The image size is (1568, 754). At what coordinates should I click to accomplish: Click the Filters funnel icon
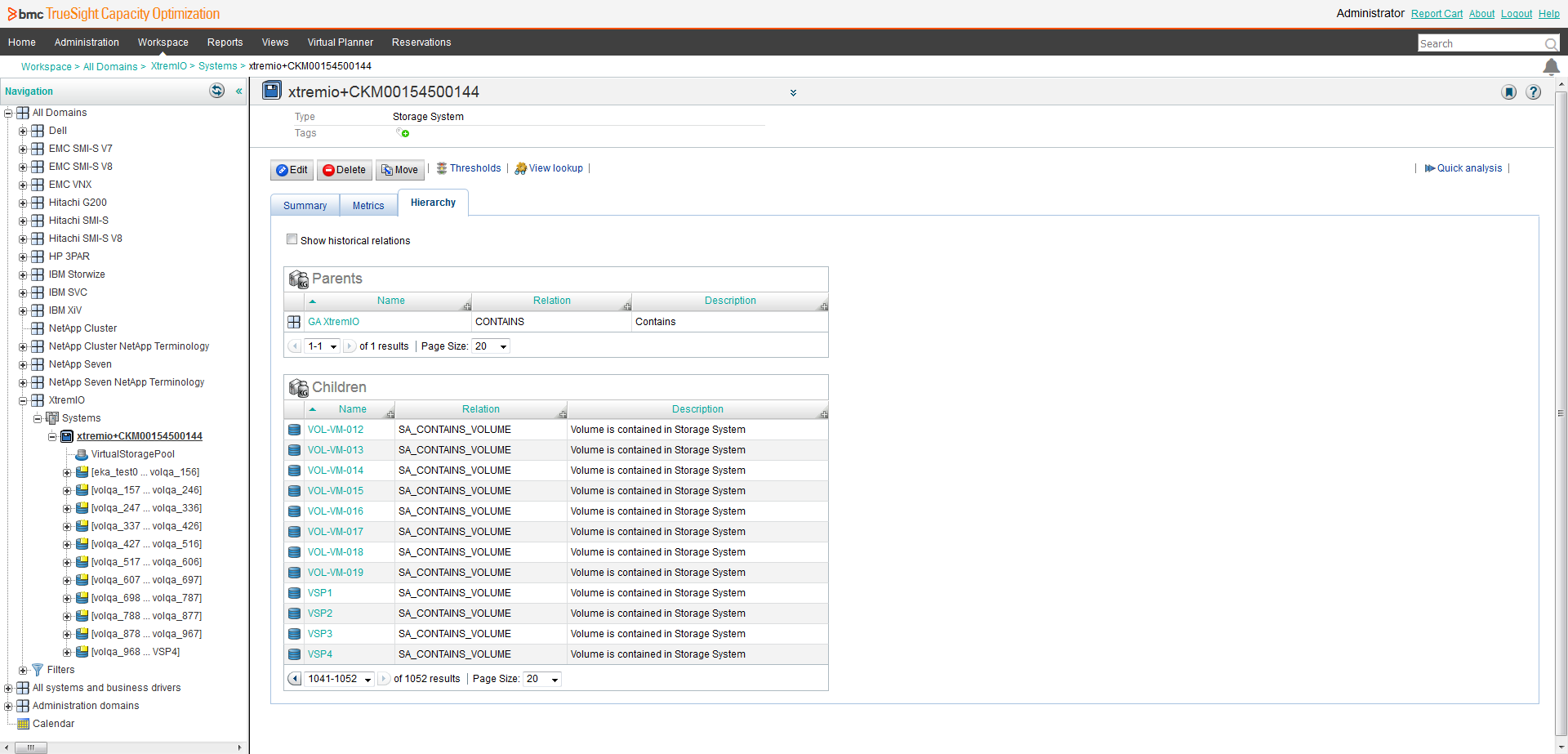[37, 670]
